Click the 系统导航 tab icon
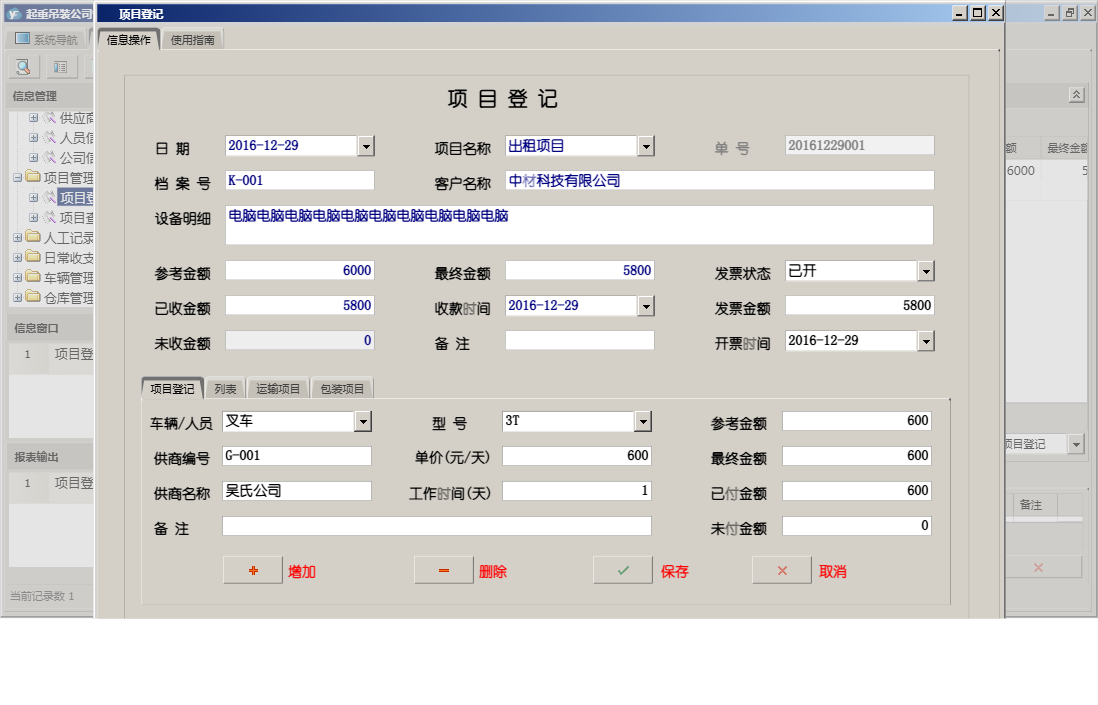Image resolution: width=1098 pixels, height=705 pixels. pyautogui.click(x=22, y=39)
